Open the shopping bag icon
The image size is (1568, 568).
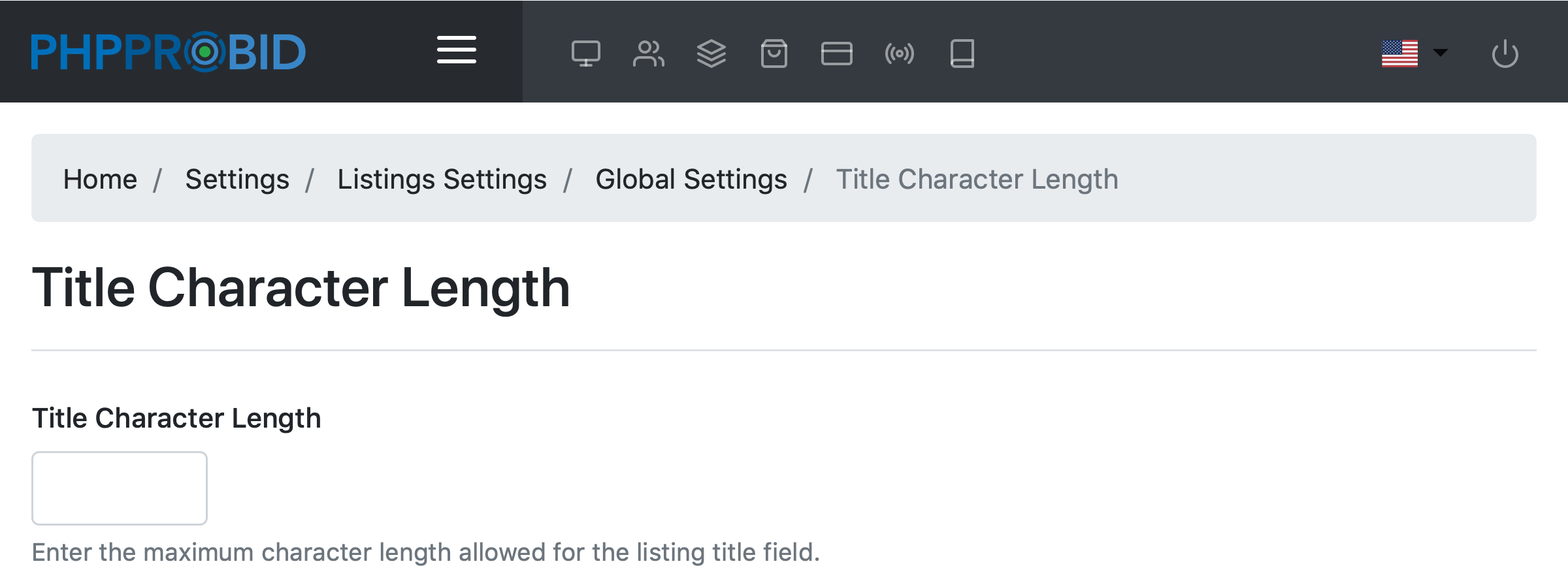pyautogui.click(x=774, y=54)
